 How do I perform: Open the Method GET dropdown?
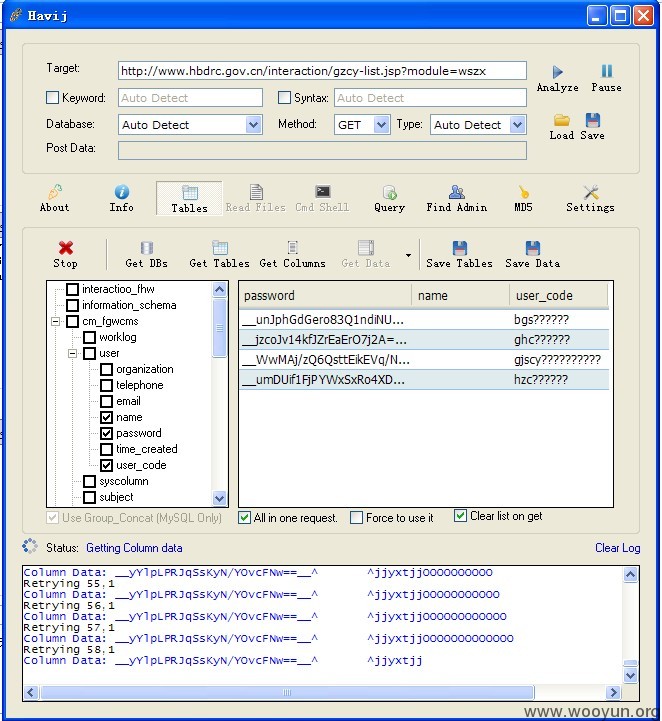[381, 125]
